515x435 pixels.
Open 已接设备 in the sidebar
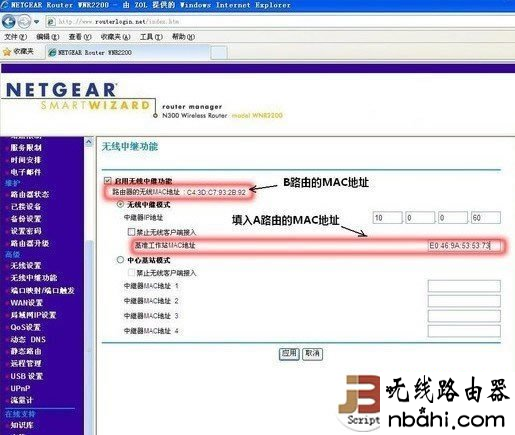click(x=26, y=206)
